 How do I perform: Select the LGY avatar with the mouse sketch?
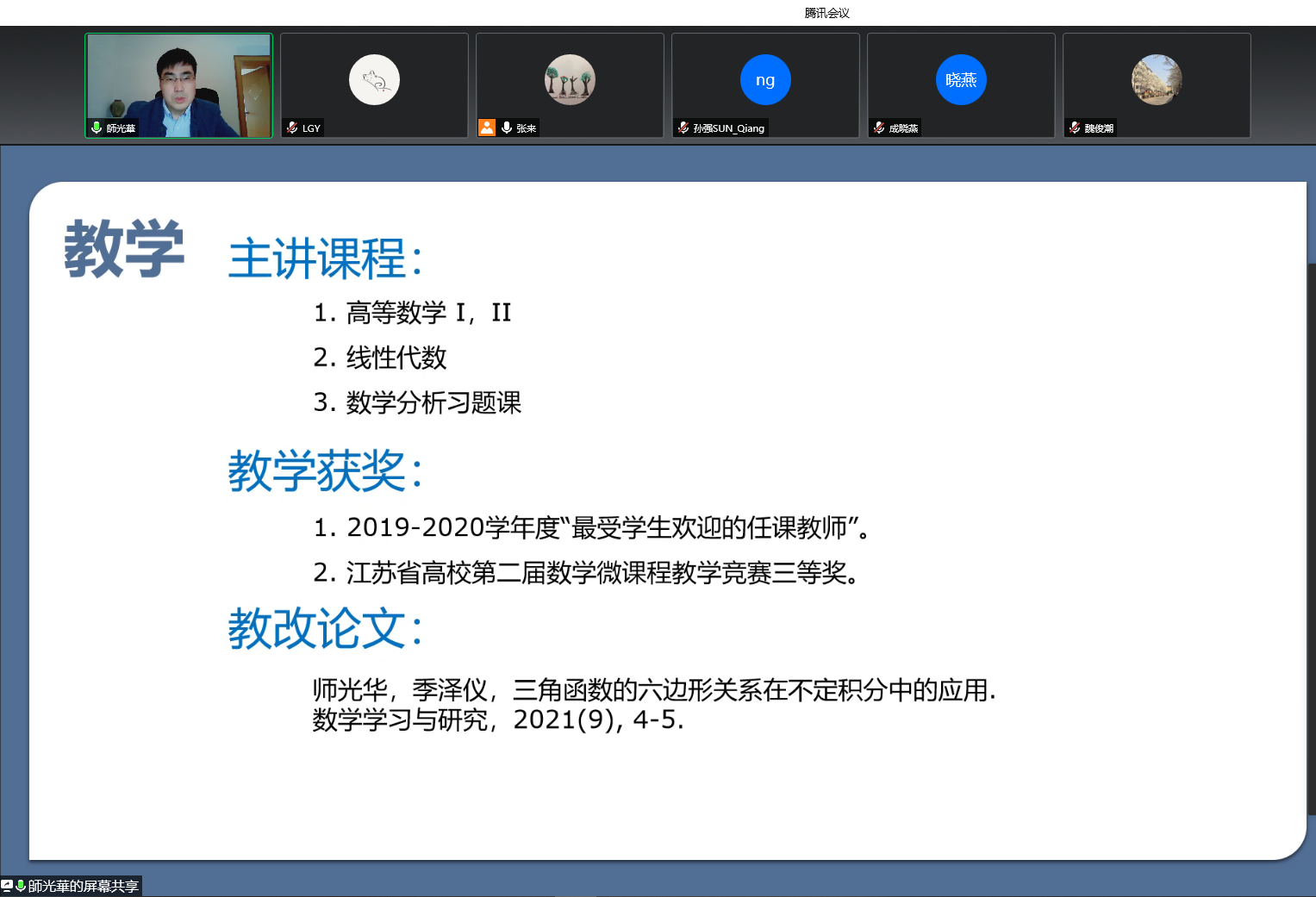pyautogui.click(x=374, y=80)
